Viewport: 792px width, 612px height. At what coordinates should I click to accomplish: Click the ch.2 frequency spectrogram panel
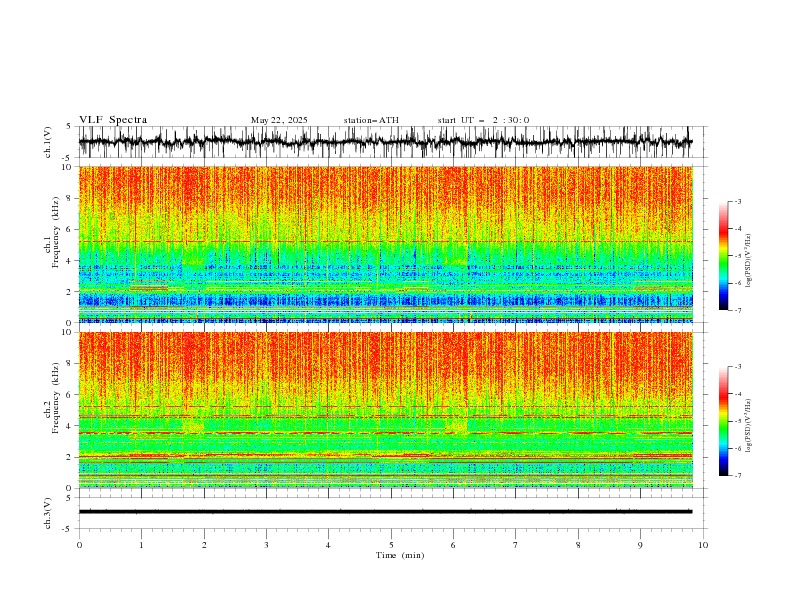pyautogui.click(x=385, y=410)
